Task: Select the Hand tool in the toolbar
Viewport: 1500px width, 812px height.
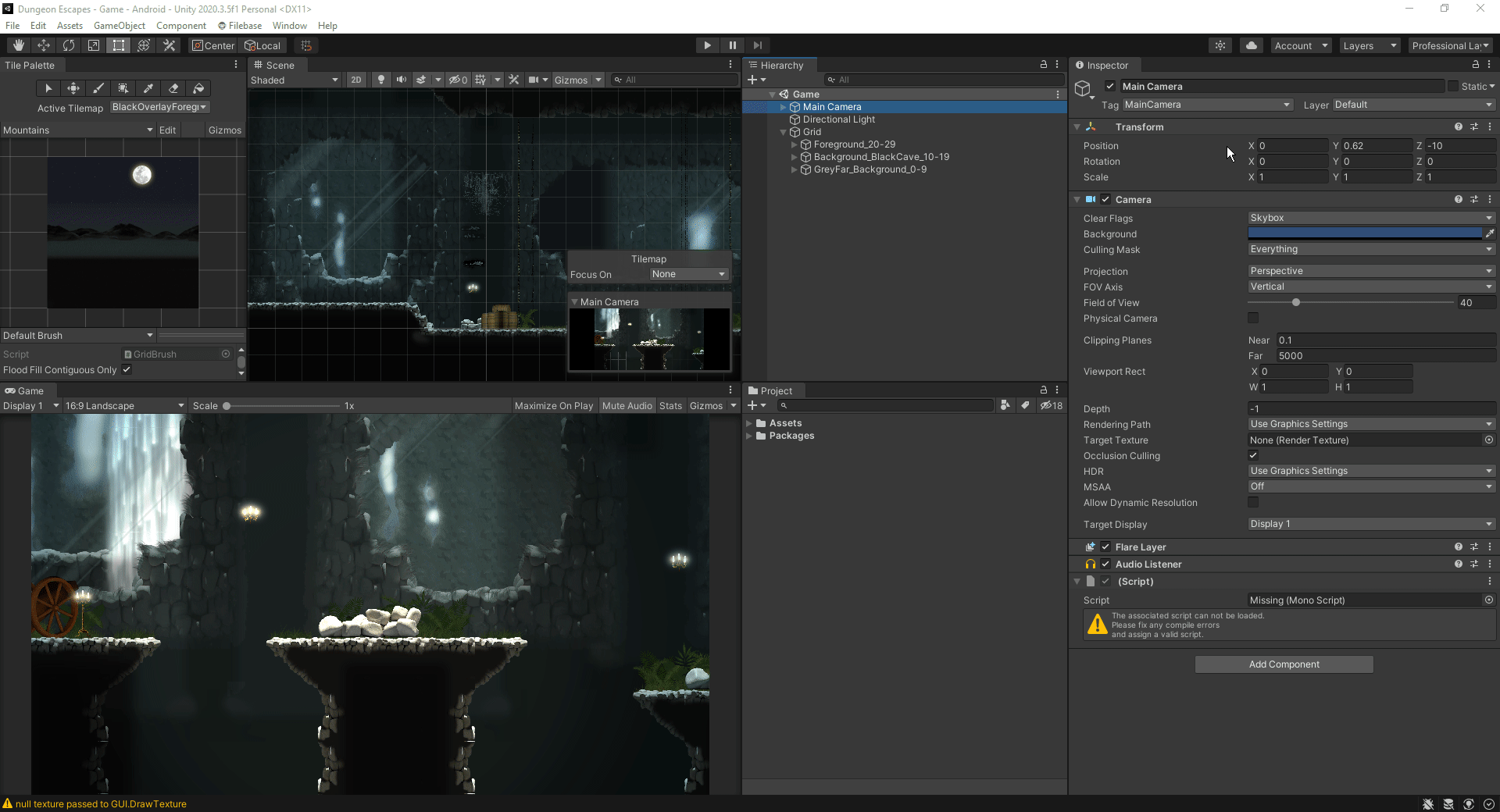Action: pos(19,45)
